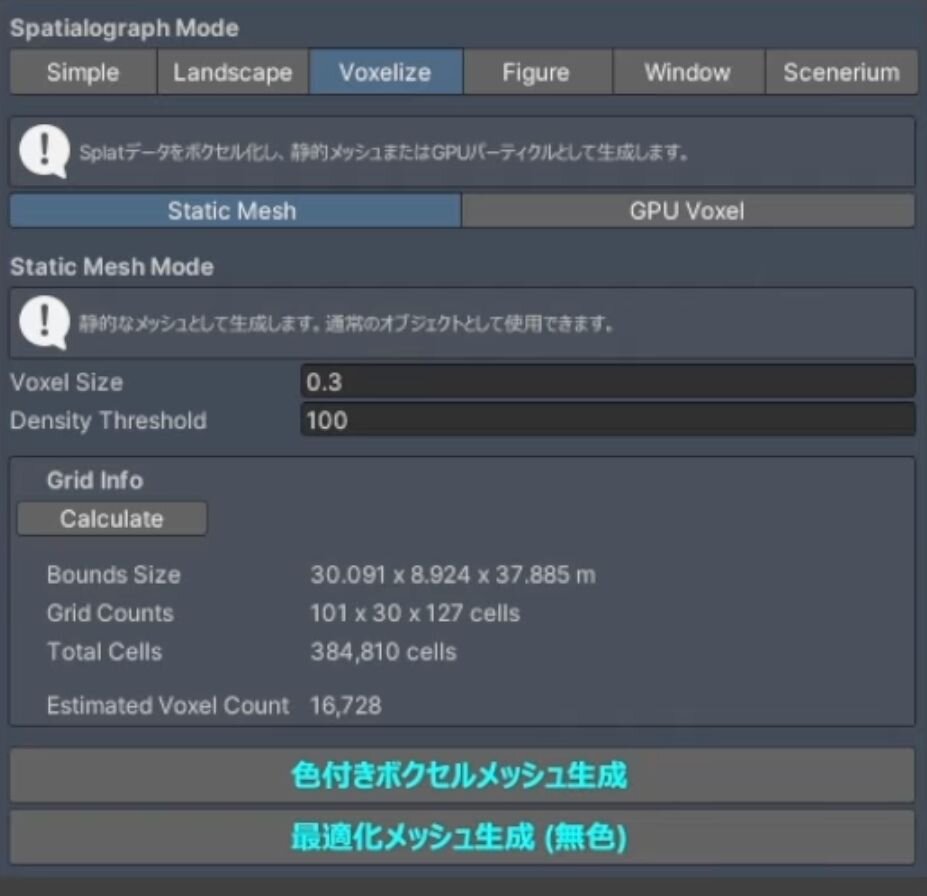Select the Landscape mode tab
This screenshot has height=896, width=927.
pos(233,73)
